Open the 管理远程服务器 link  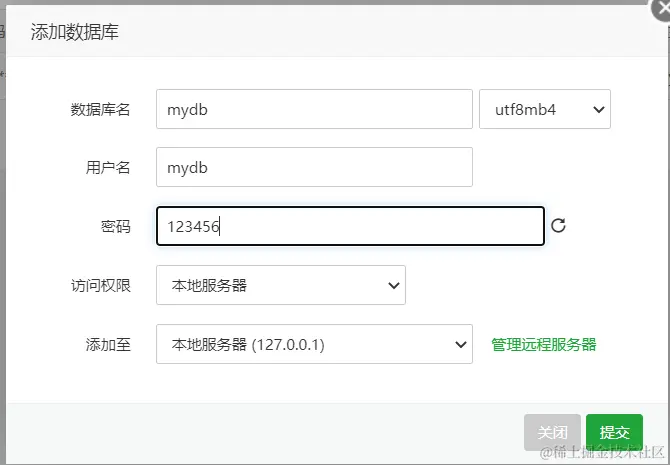click(x=544, y=344)
